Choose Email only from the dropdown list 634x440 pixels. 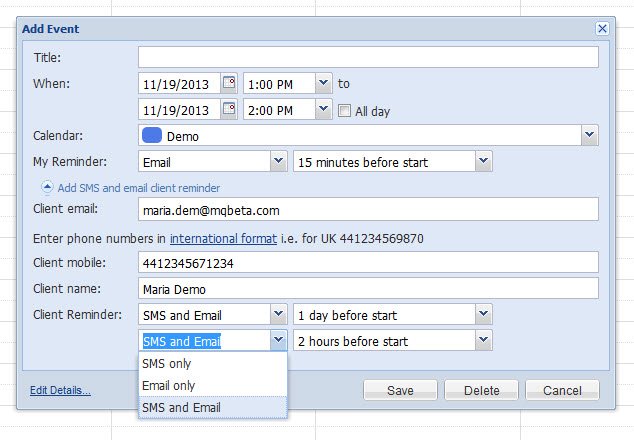pos(213,385)
